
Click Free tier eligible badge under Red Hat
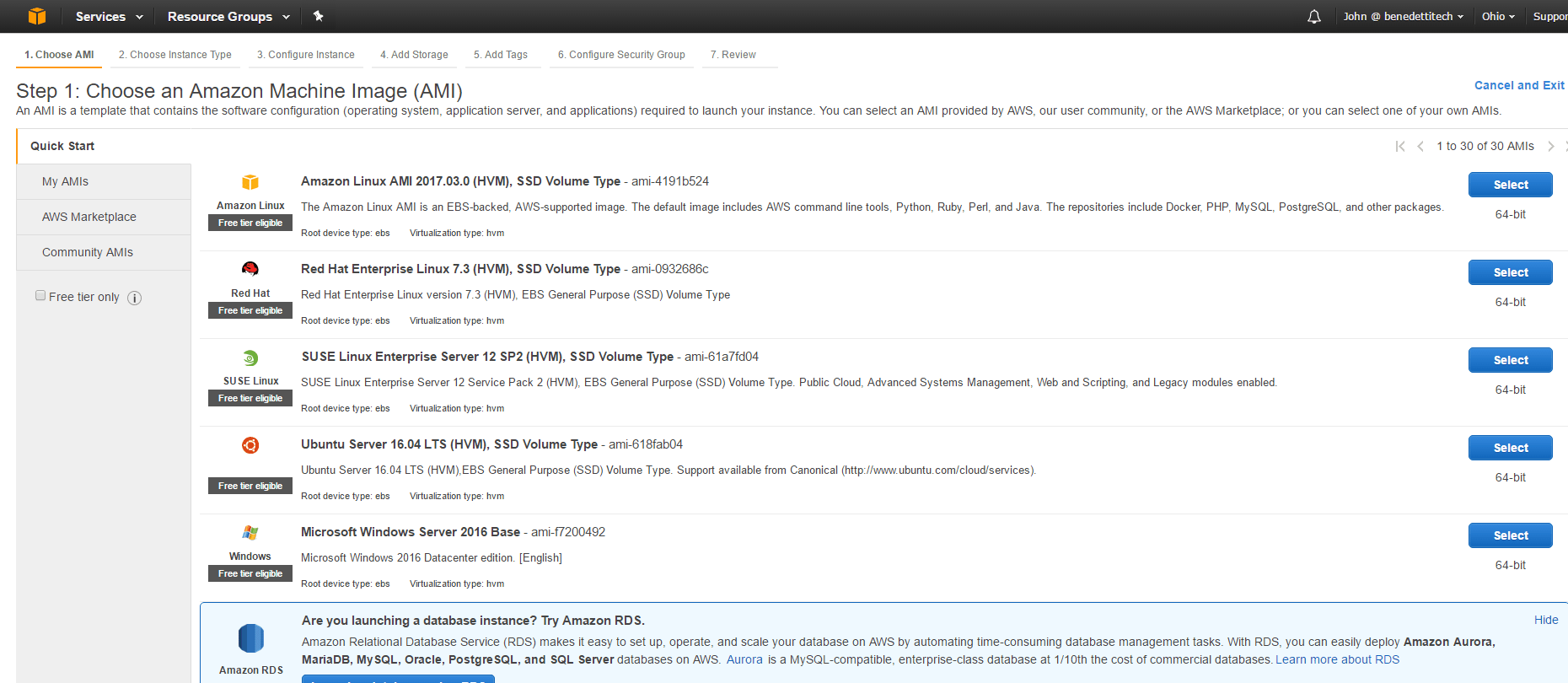pyautogui.click(x=250, y=310)
